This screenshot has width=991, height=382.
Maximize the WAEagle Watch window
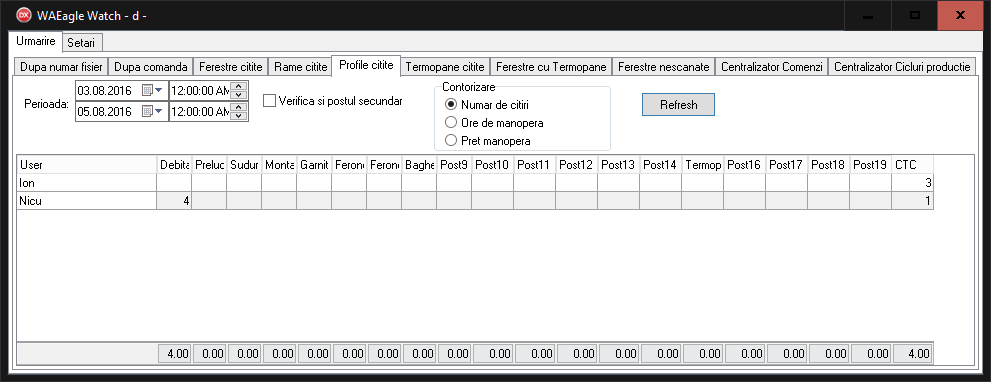pos(914,15)
